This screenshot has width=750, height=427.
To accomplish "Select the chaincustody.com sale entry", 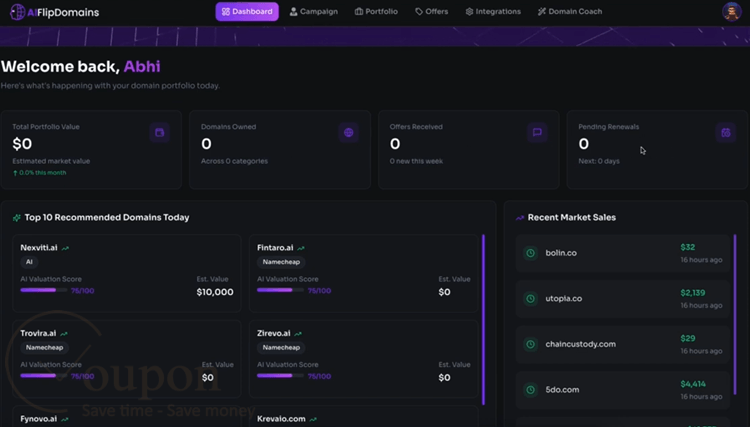I will tap(623, 344).
